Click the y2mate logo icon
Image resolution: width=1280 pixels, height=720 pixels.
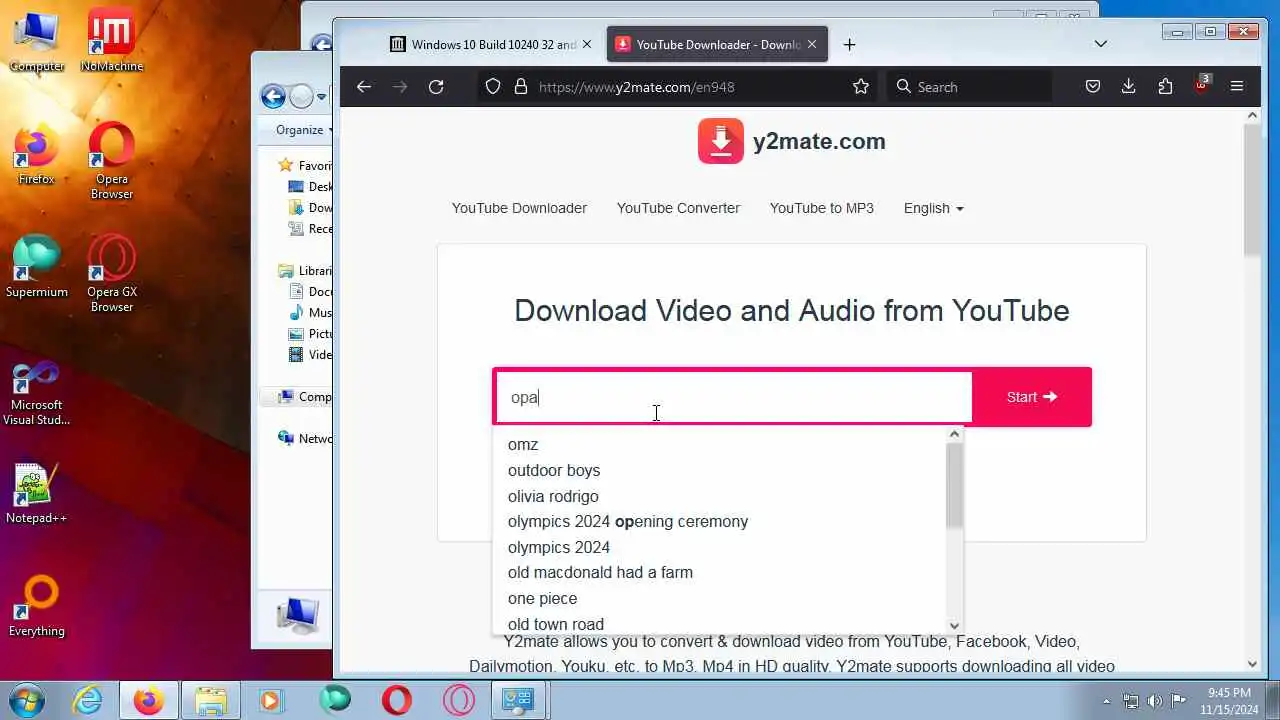(x=720, y=141)
